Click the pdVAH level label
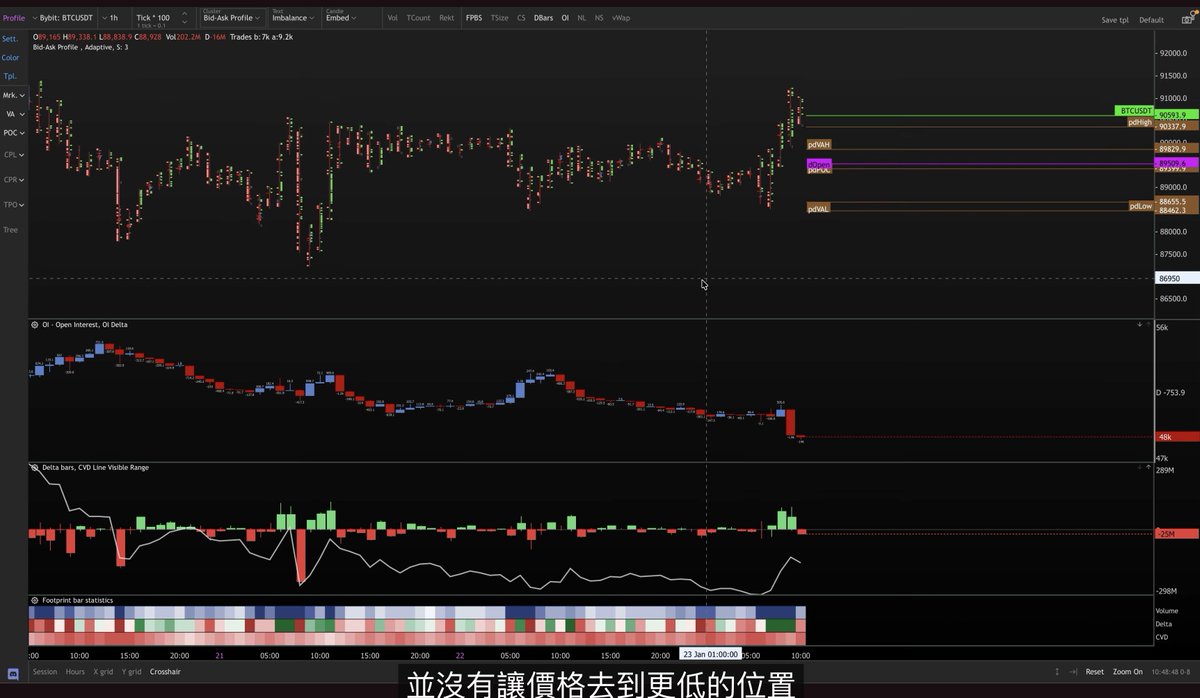Screen dimensions: 1200x698 pyautogui.click(x=819, y=145)
